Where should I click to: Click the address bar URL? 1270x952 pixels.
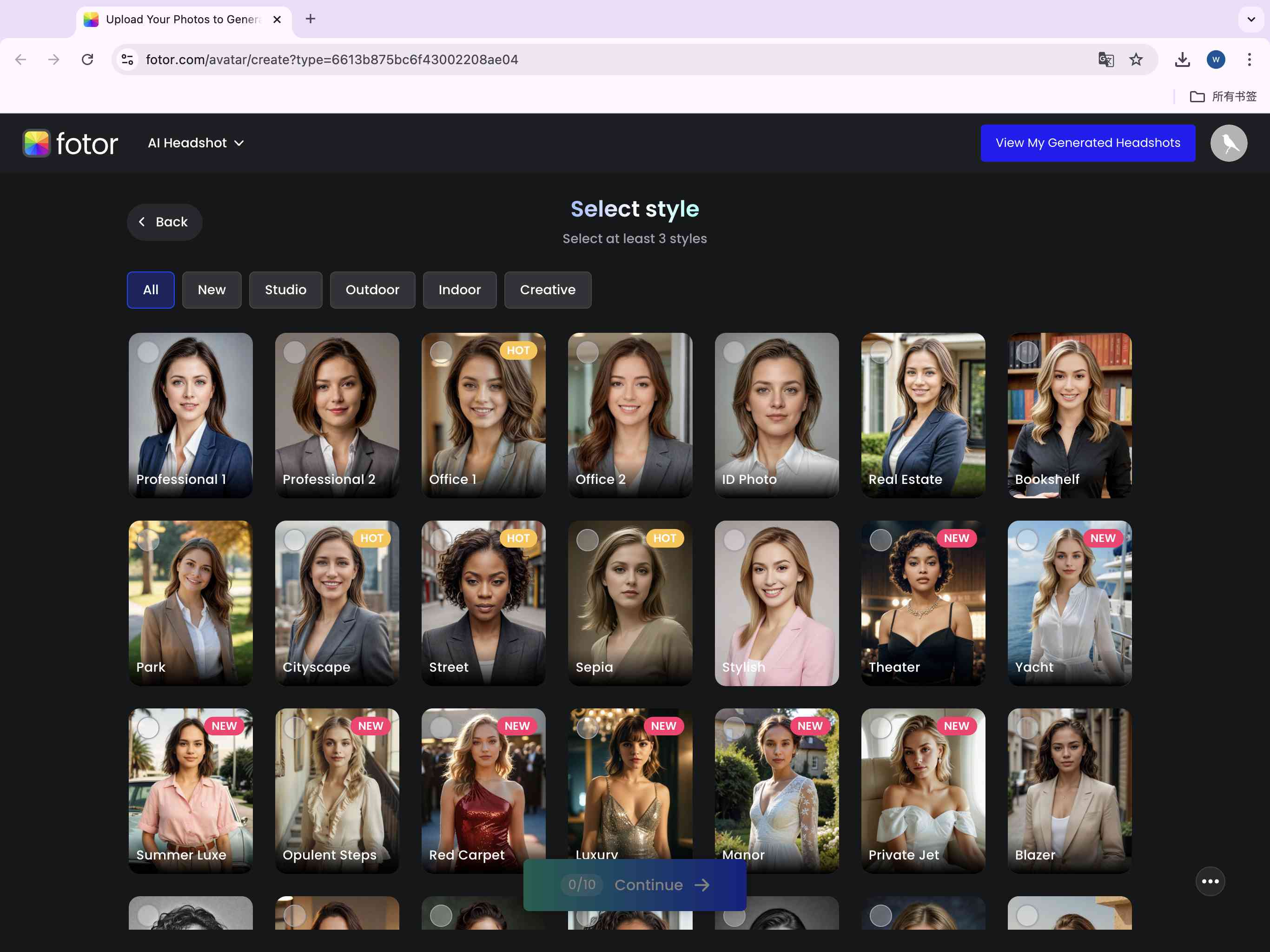(332, 59)
